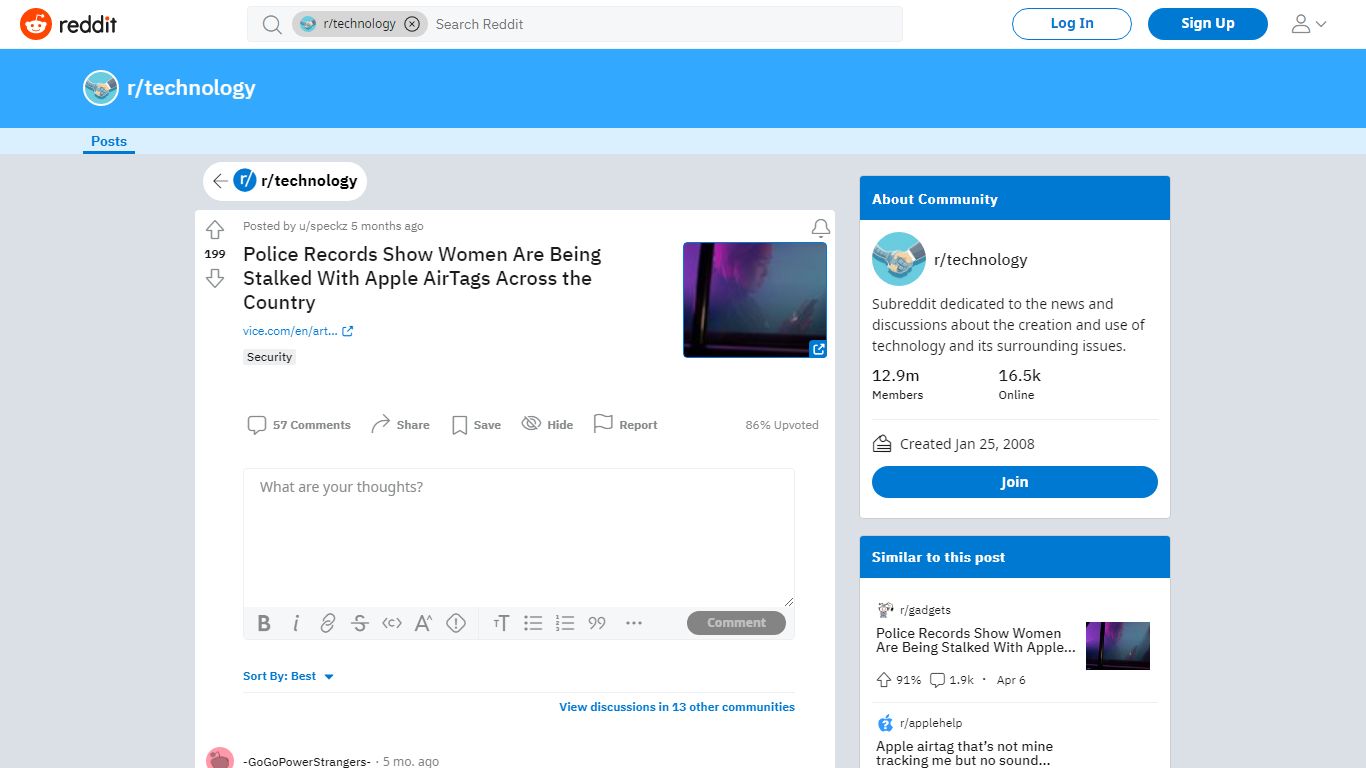The image size is (1366, 768).
Task: Toggle bold formatting in comment editor
Action: point(264,623)
